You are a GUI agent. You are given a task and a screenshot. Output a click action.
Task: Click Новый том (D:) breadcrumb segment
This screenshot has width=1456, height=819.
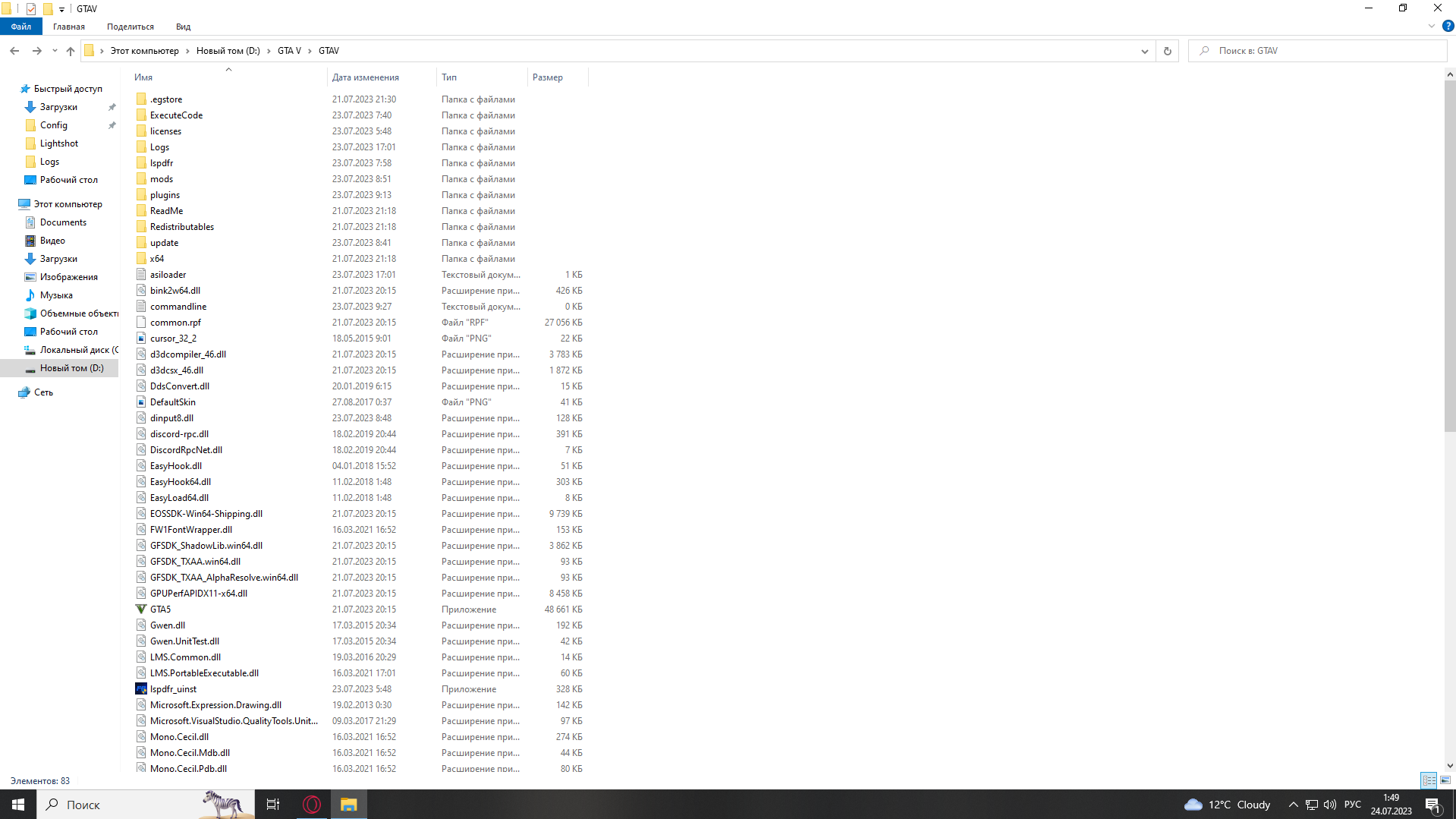(x=228, y=51)
